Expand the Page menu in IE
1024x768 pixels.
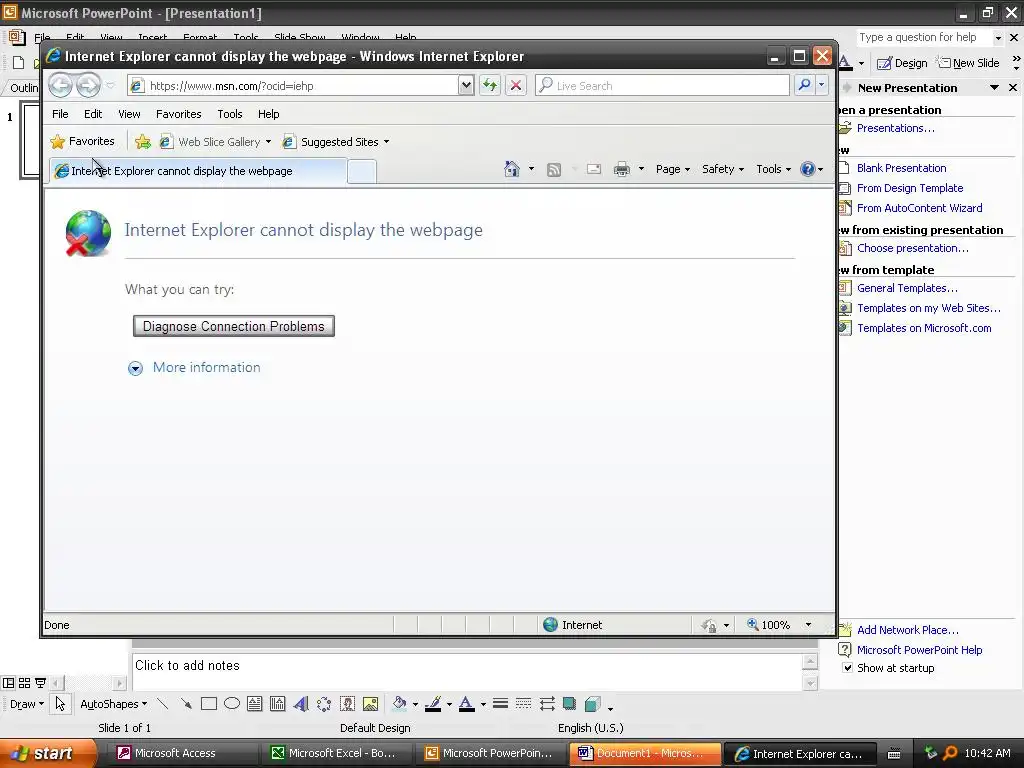pos(673,169)
